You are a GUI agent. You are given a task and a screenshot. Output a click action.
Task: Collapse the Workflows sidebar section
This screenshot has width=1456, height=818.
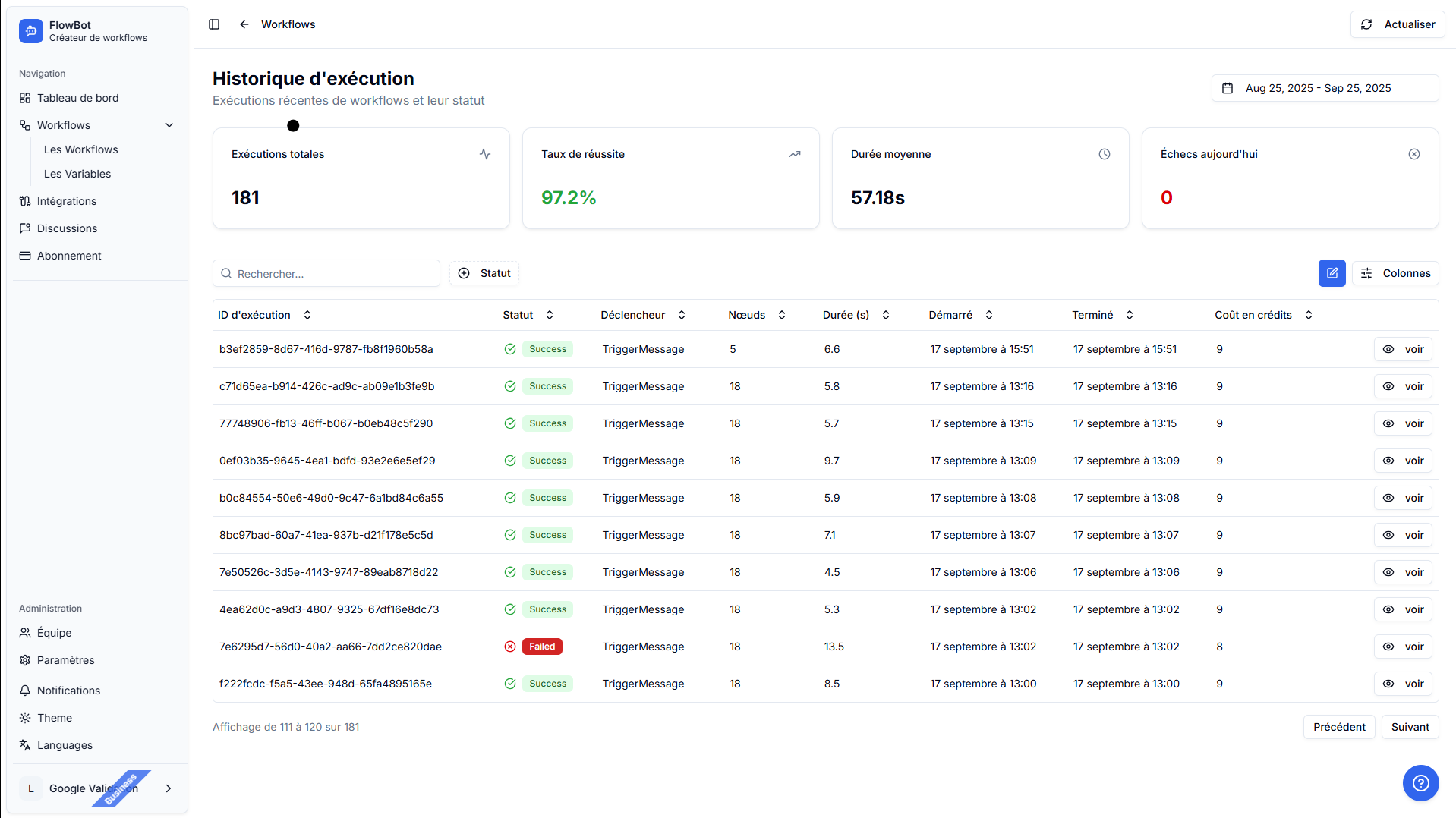pyautogui.click(x=169, y=125)
